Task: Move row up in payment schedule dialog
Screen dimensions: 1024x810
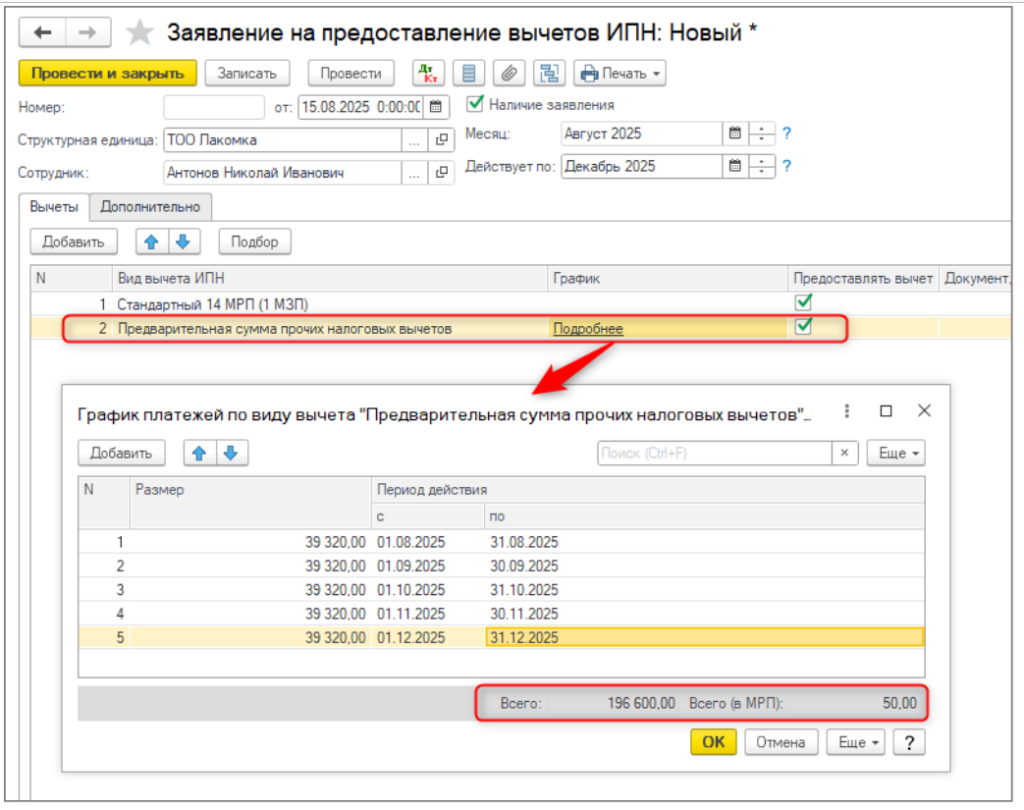Action: 199,453
